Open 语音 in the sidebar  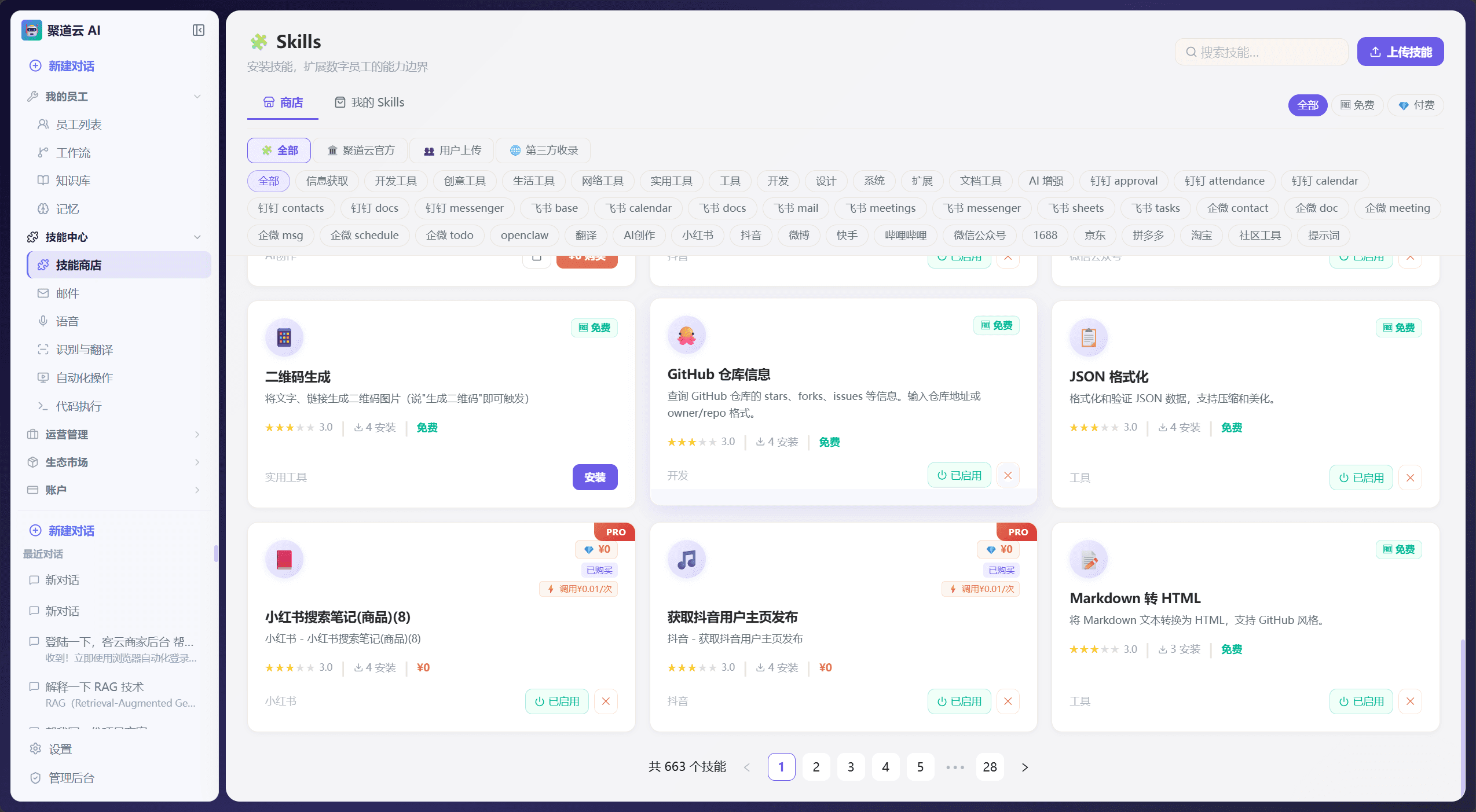pyautogui.click(x=119, y=321)
